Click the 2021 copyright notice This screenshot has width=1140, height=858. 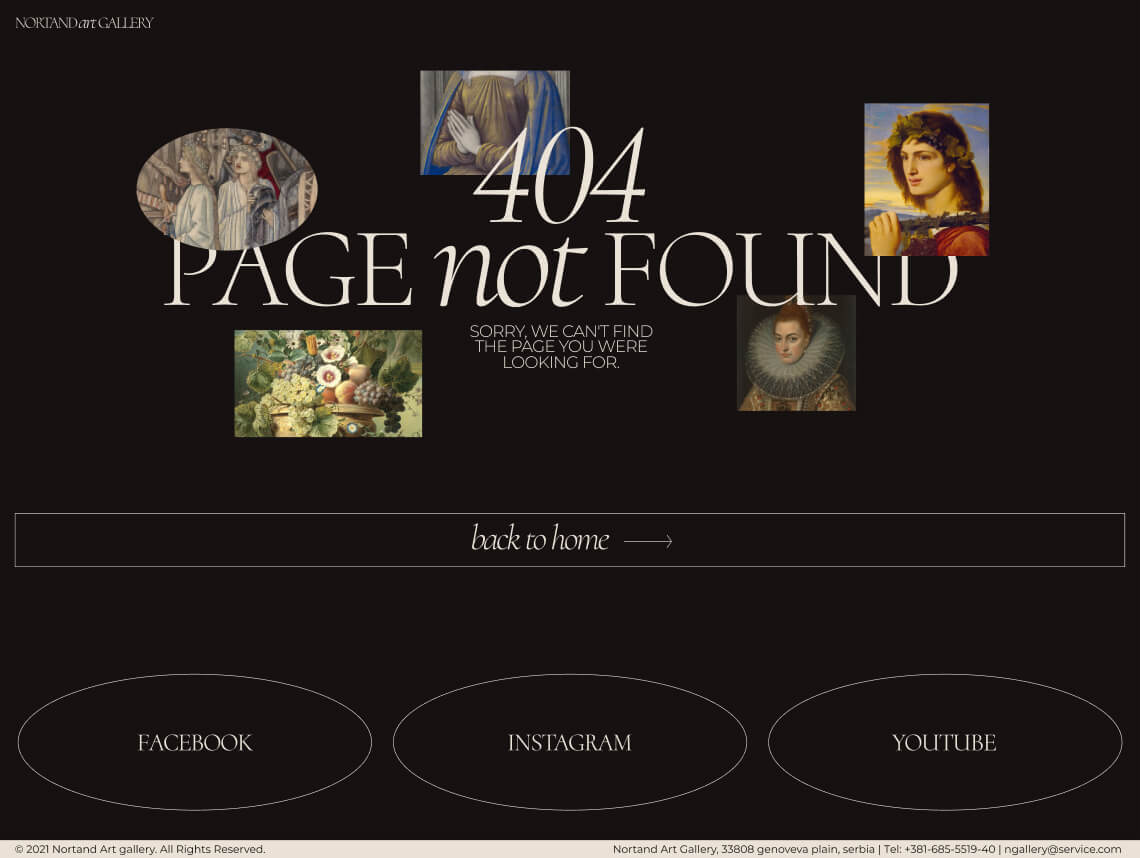(x=140, y=849)
